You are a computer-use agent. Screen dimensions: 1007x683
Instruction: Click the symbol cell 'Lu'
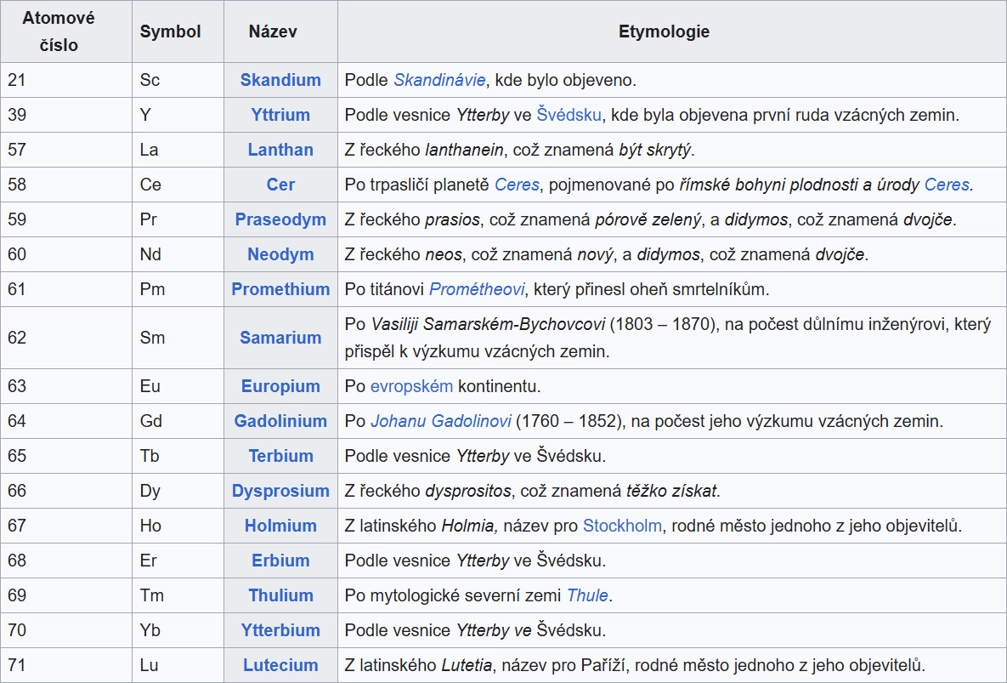pos(178,664)
